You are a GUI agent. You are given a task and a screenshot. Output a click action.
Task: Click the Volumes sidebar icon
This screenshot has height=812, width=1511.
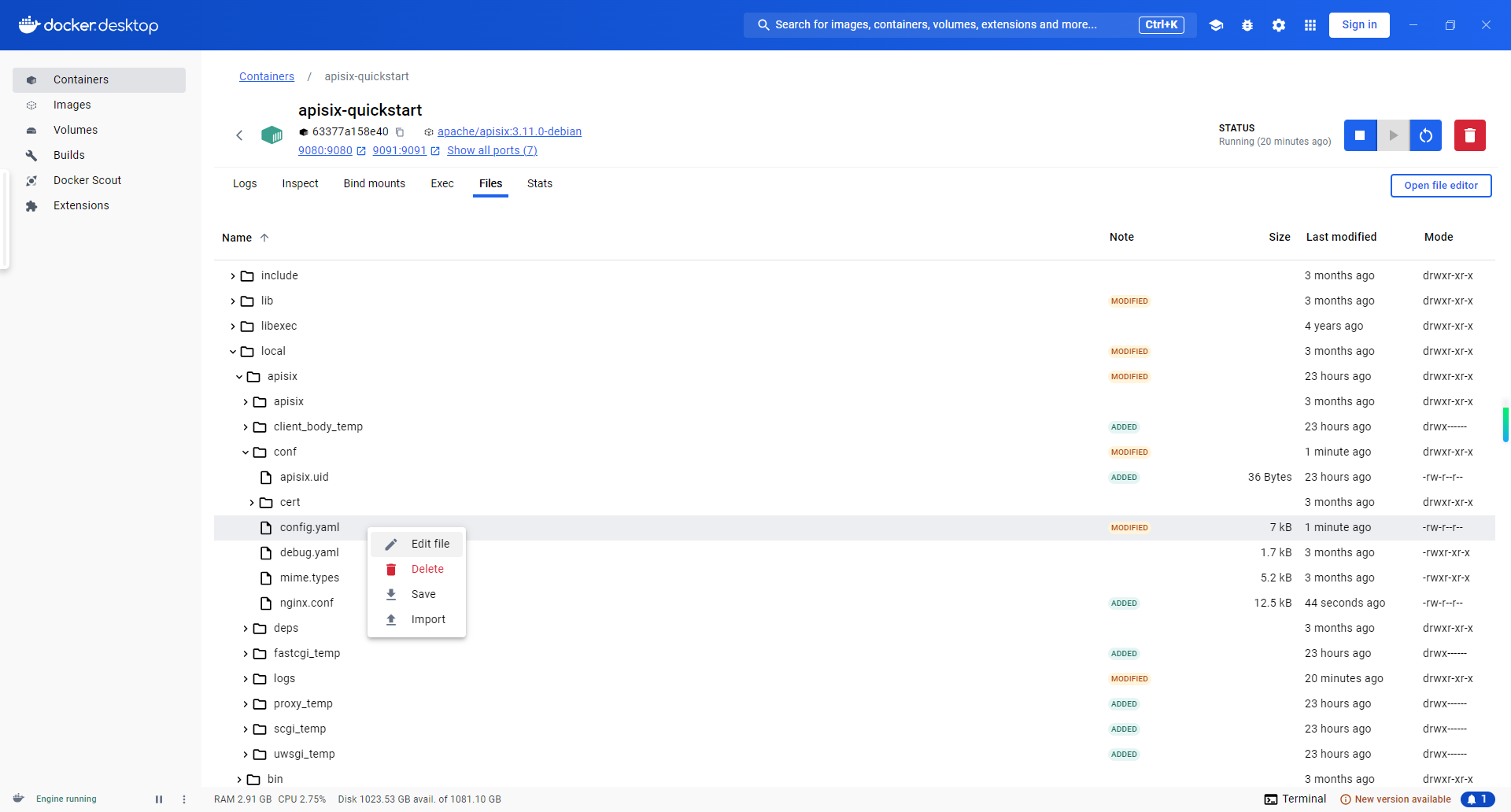tap(31, 131)
